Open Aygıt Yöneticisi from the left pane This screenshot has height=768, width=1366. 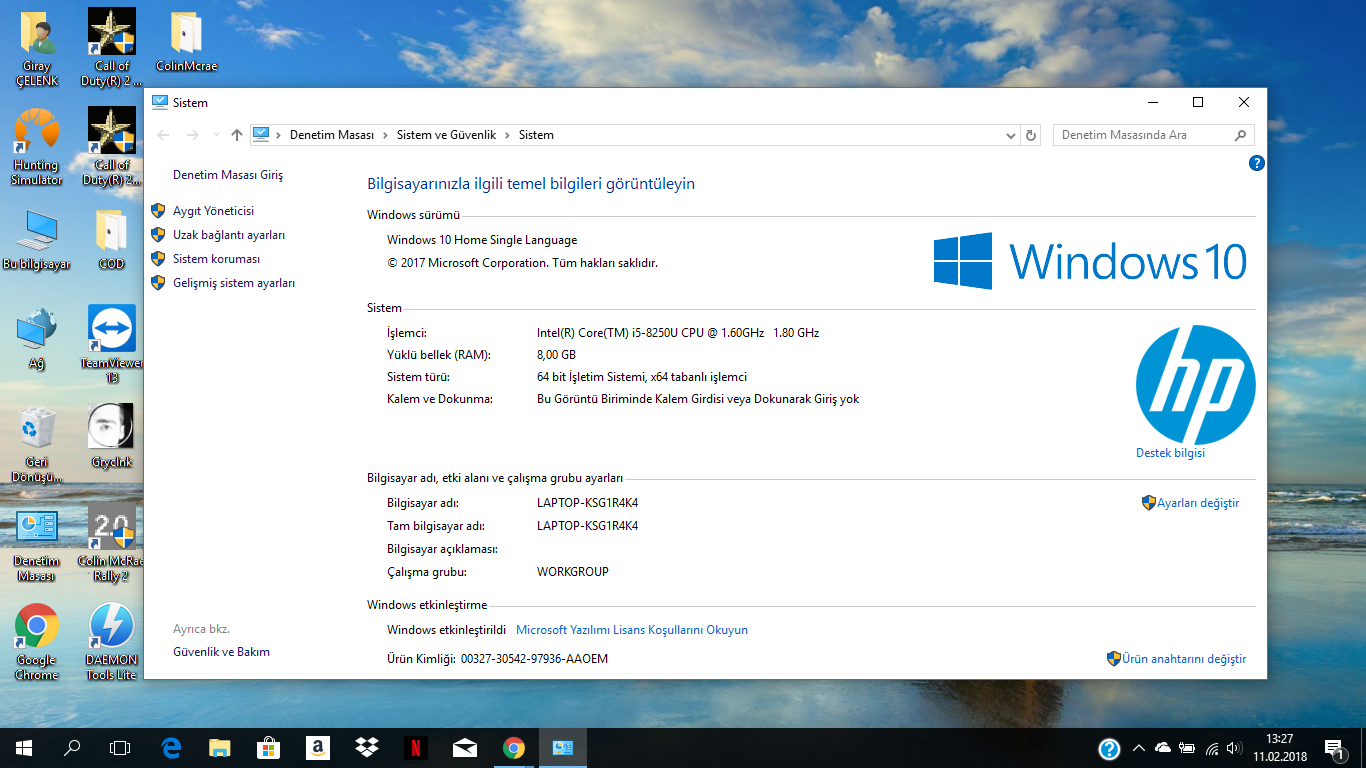coord(213,211)
